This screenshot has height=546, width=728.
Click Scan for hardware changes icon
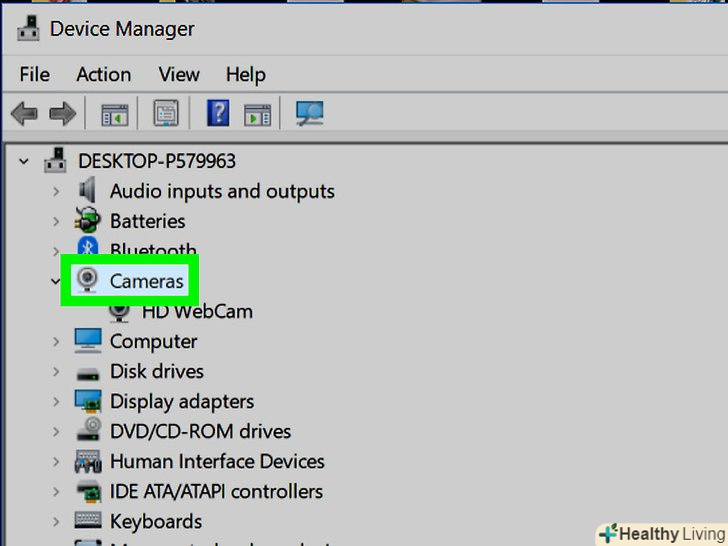[x=310, y=113]
